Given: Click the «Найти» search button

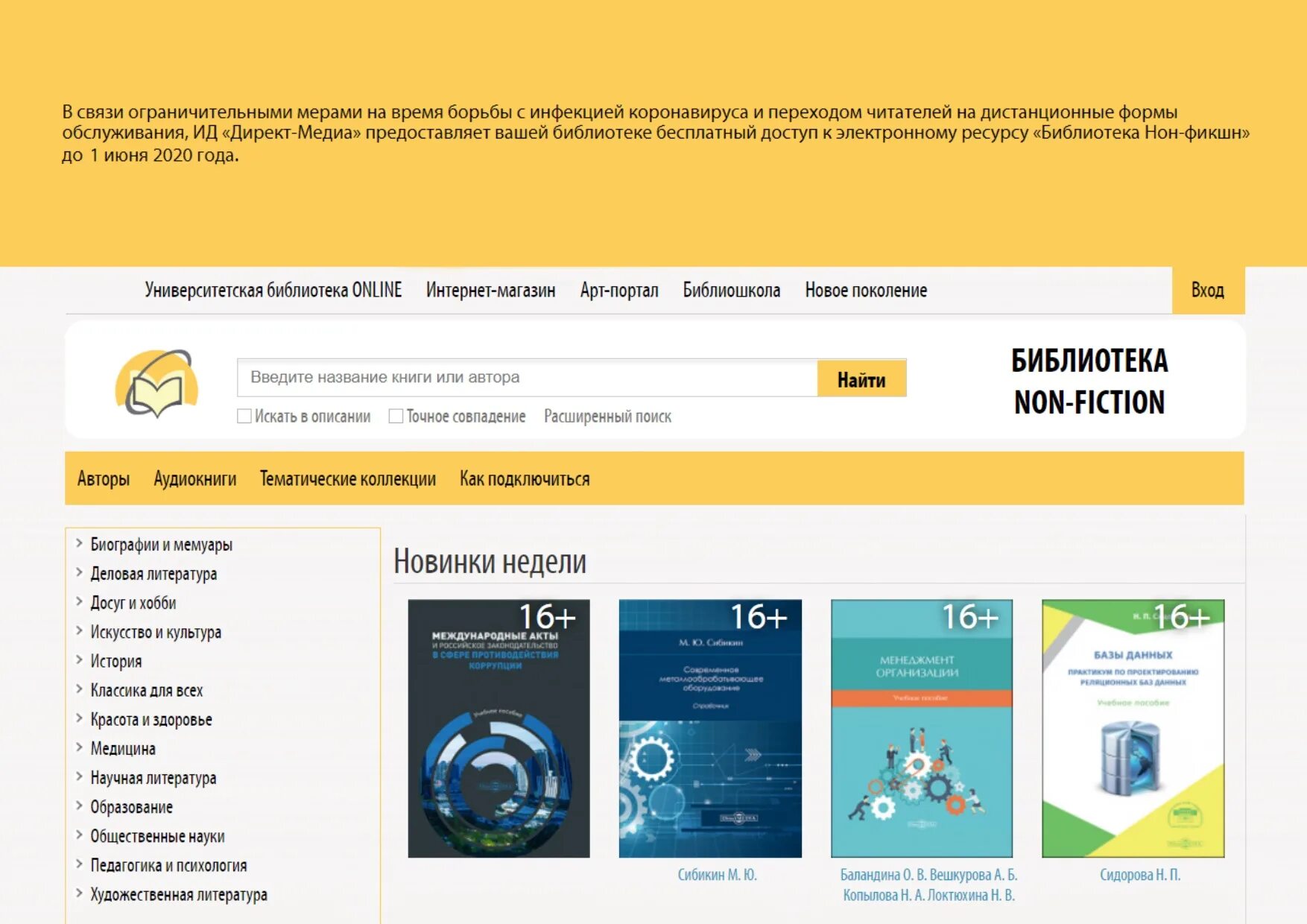Looking at the screenshot, I should (861, 379).
